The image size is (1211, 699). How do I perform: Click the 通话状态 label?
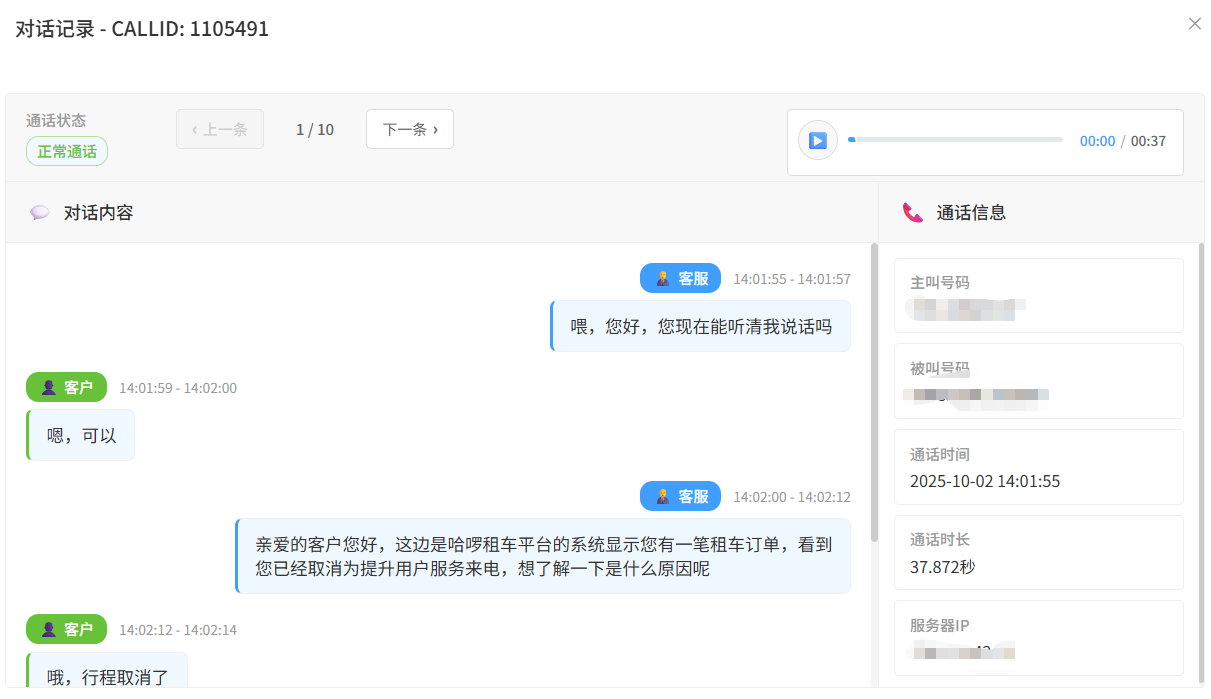(56, 120)
